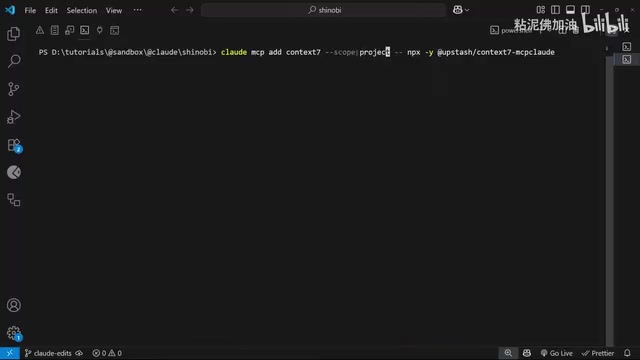Select the first terminal instance in list
Image resolution: width=640 pixels, height=360 pixels.
(x=627, y=47)
